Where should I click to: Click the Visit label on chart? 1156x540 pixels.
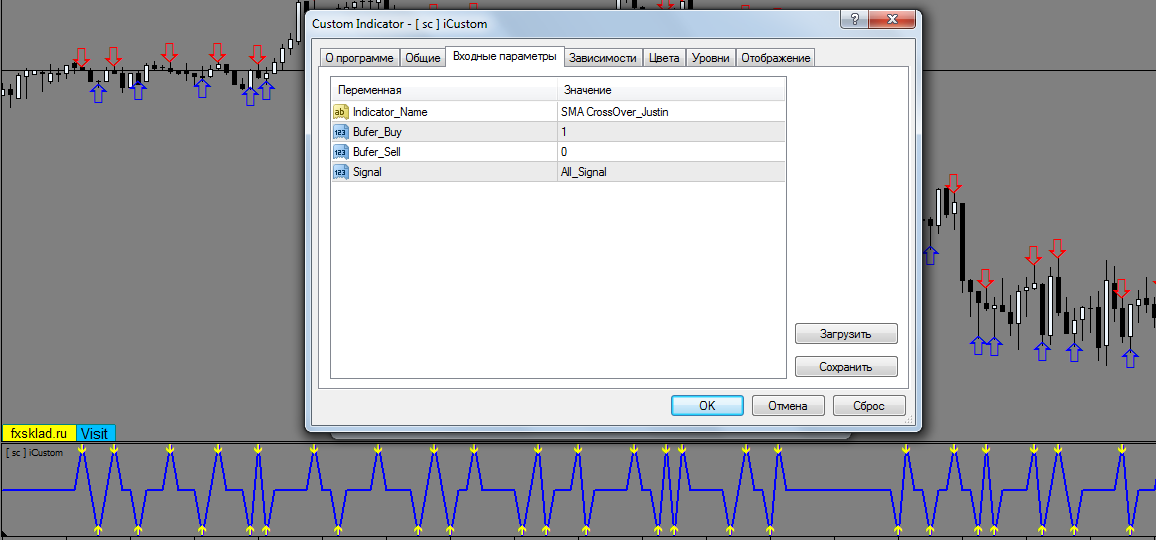[x=96, y=433]
